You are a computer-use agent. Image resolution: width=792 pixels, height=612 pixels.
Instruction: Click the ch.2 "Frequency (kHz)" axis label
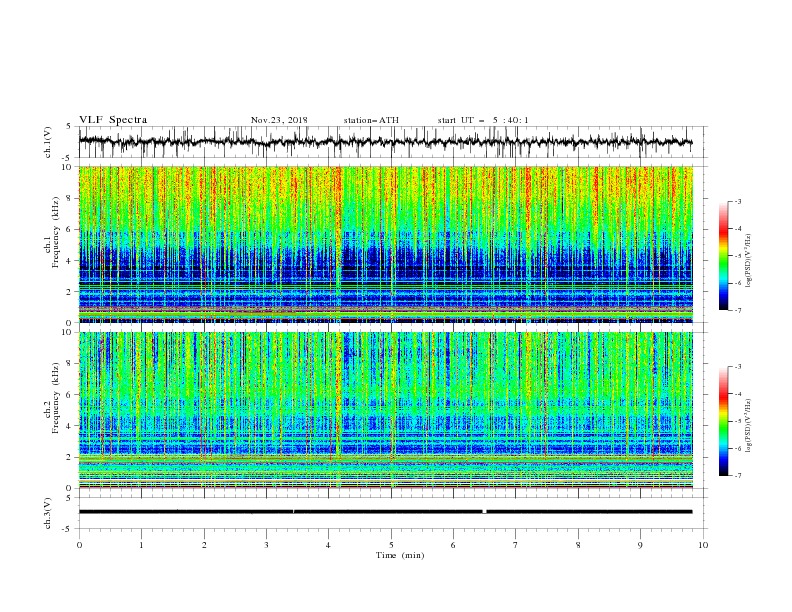point(56,398)
